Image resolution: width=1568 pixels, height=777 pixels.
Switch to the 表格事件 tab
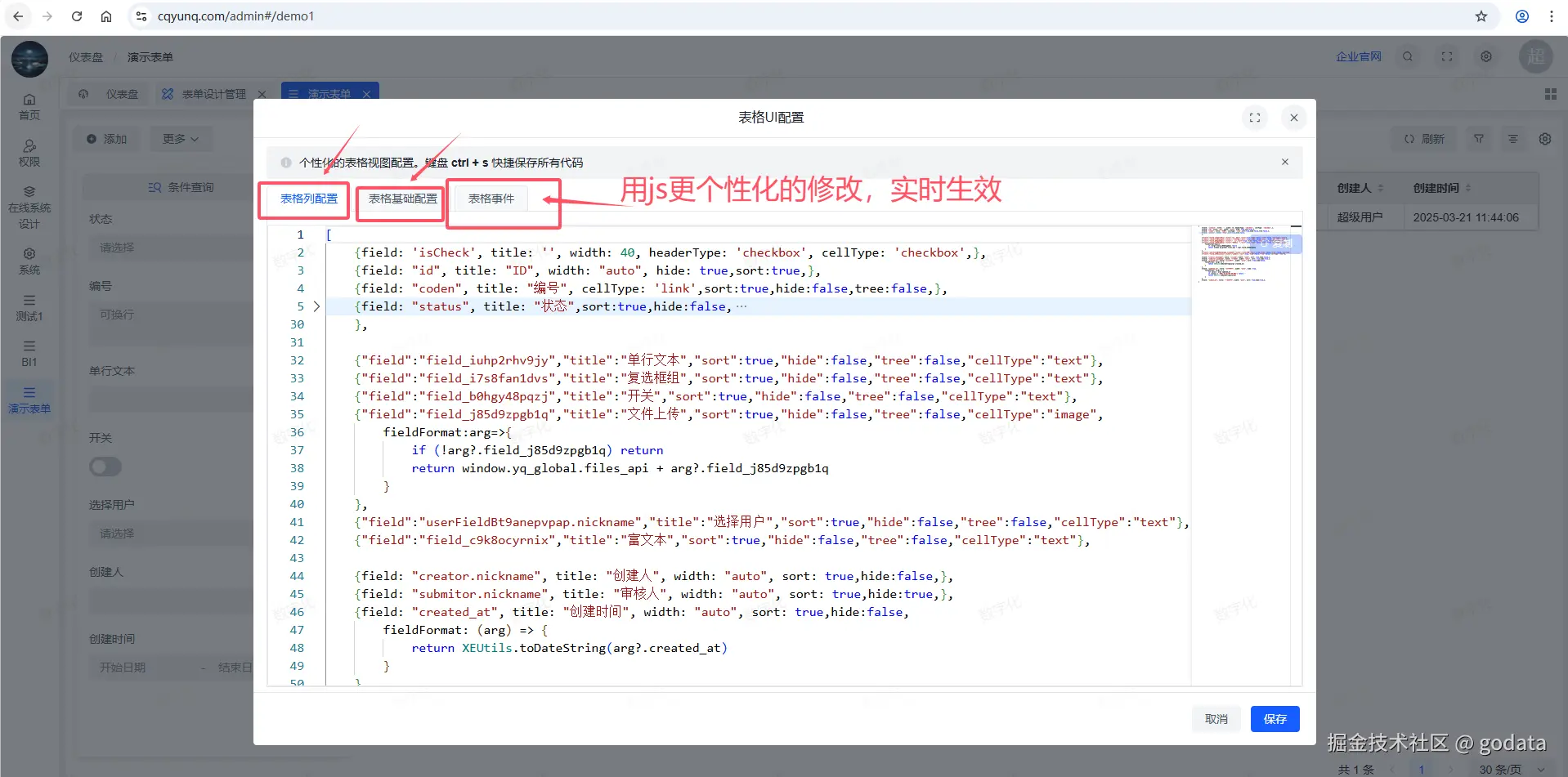click(491, 198)
